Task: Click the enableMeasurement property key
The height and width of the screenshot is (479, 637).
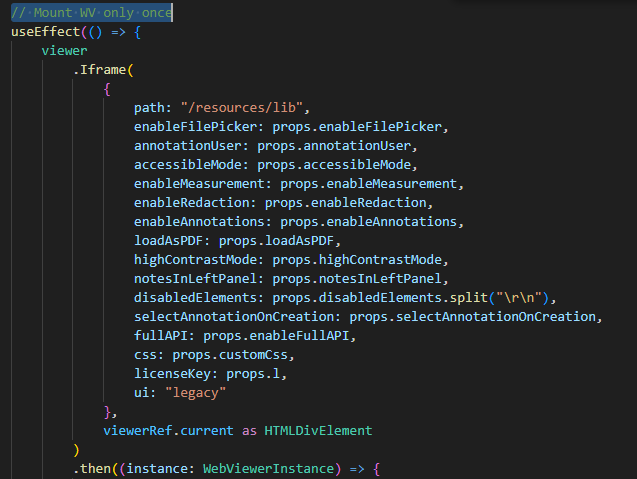Action: click(x=199, y=184)
